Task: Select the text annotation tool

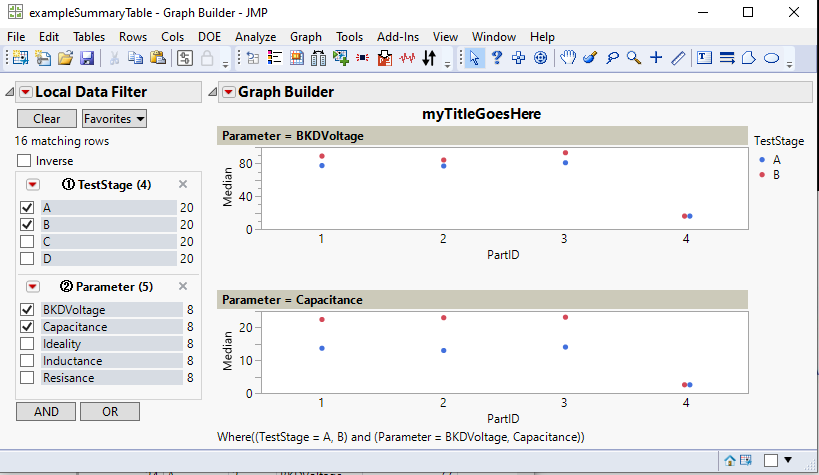Action: pos(704,57)
